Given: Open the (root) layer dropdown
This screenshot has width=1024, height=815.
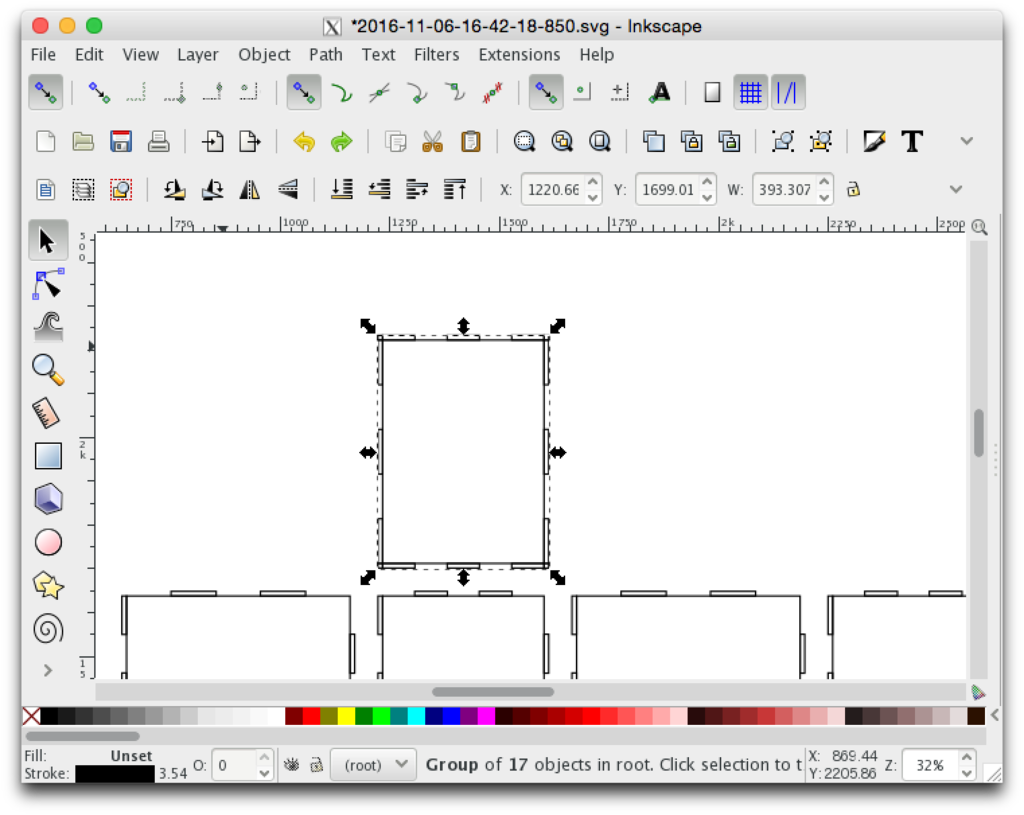Looking at the screenshot, I should tap(374, 764).
